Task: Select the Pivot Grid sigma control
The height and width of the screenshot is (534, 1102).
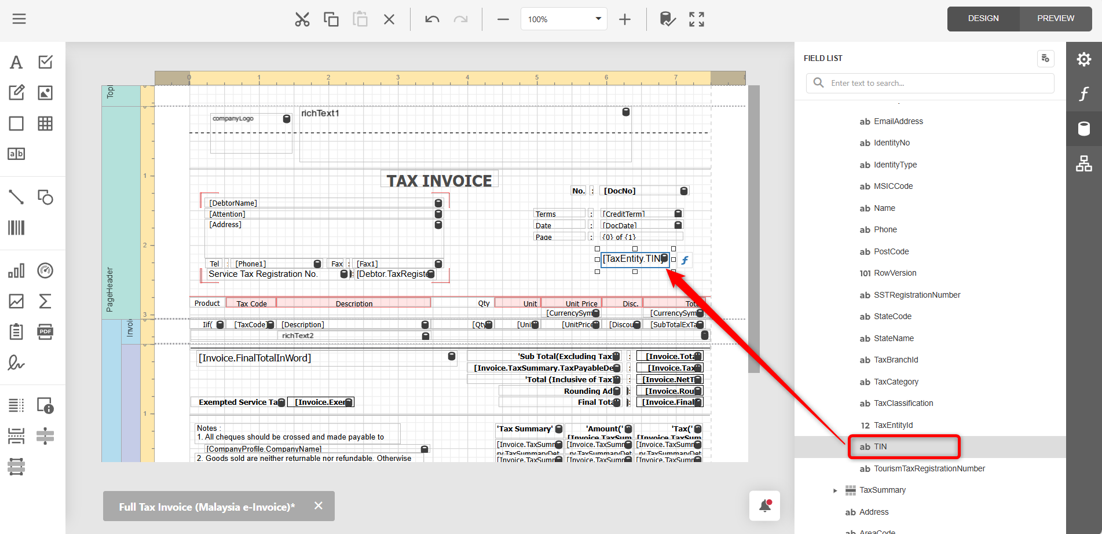Action: (45, 301)
